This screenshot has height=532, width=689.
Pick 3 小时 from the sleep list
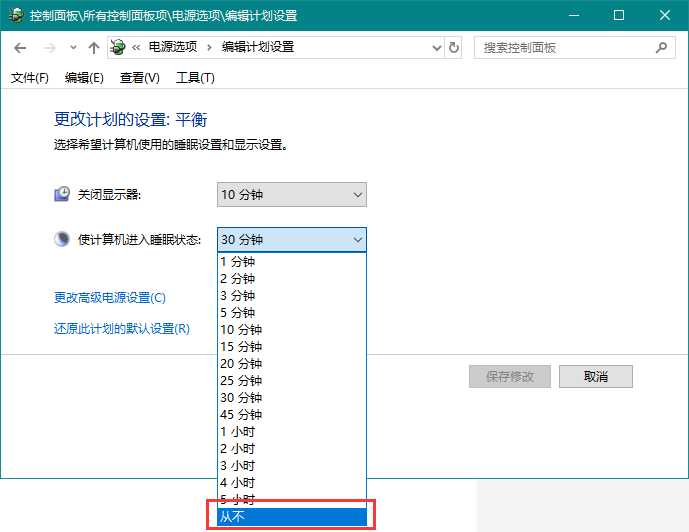pos(292,466)
